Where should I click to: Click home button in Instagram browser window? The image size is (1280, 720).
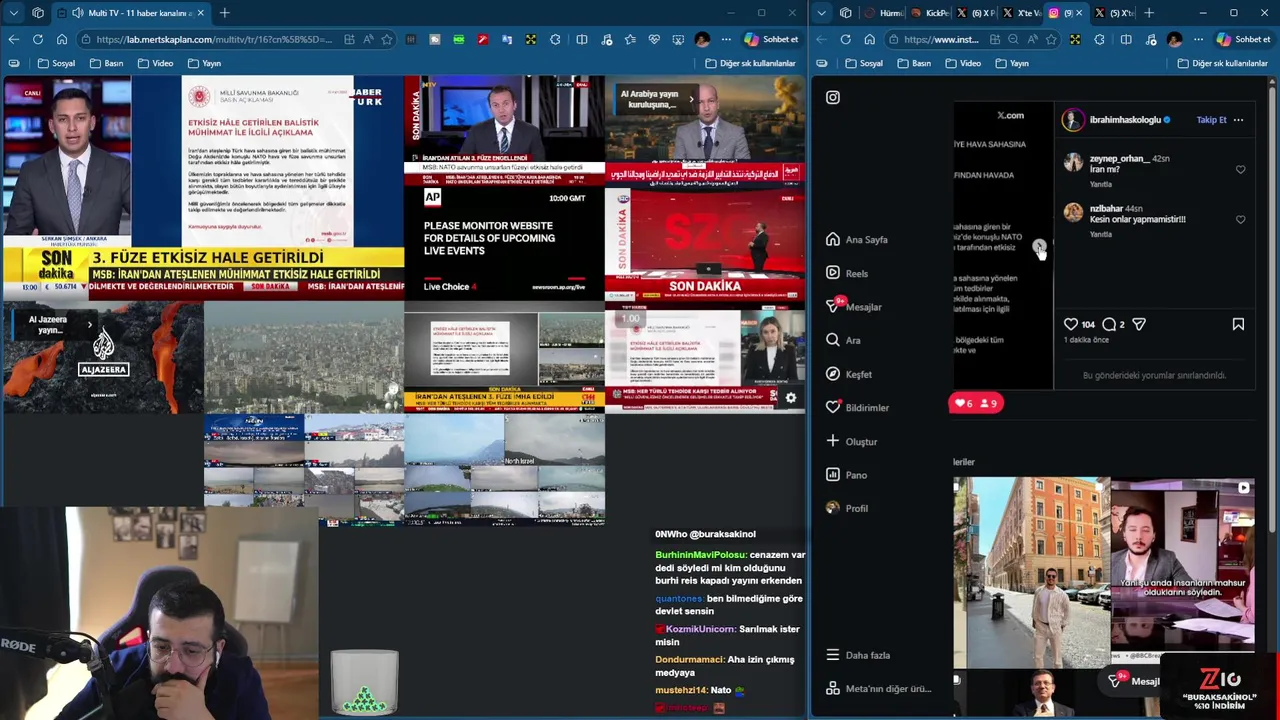869,39
